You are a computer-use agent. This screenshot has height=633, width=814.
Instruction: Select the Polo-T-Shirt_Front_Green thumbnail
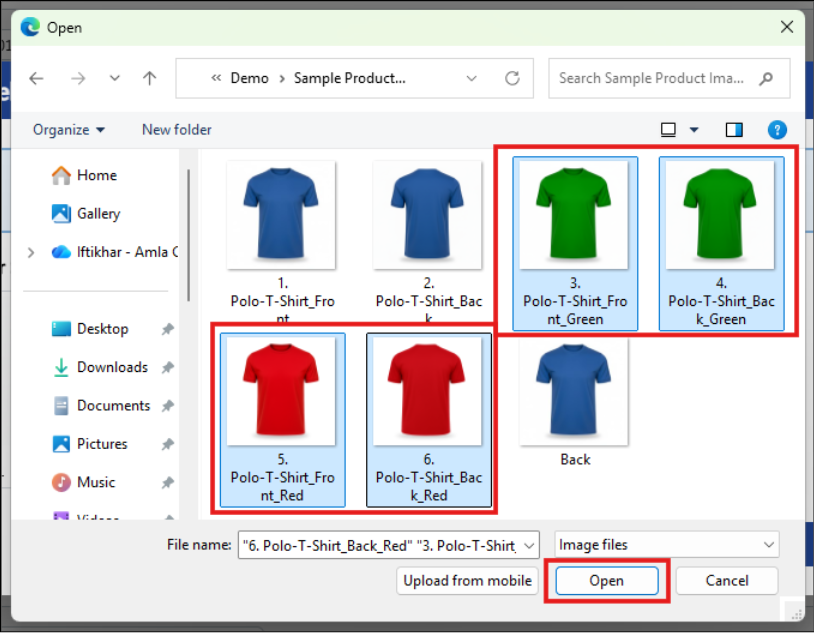click(575, 243)
